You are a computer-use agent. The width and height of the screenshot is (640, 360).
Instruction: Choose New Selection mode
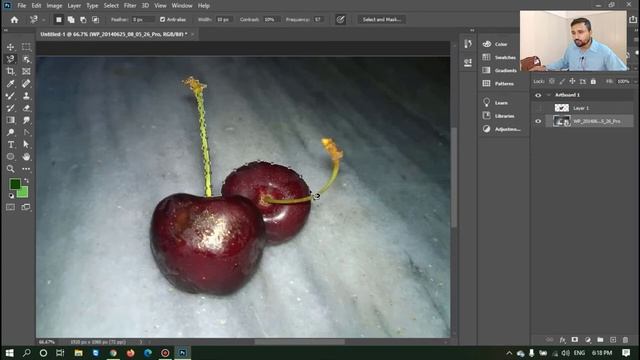point(59,20)
